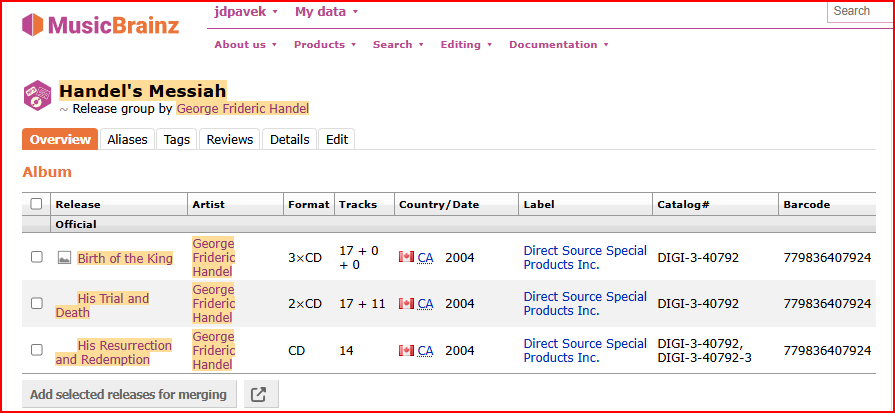This screenshot has height=413, width=895.
Task: Click Canada flag icon in His Resurrection row
Action: (406, 350)
